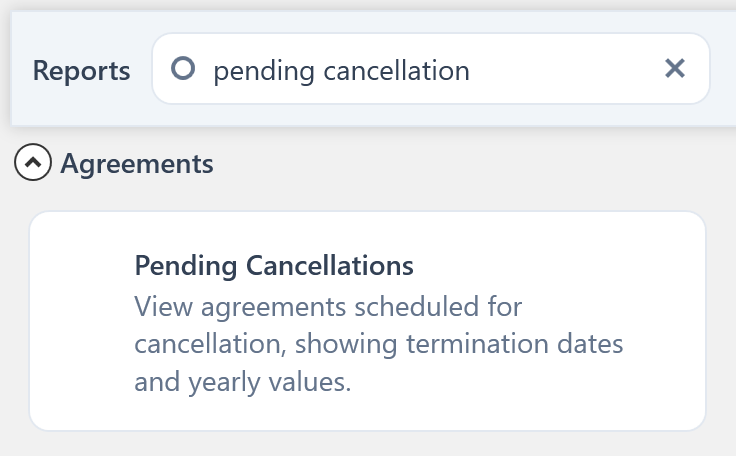Click the Agreements section heading
Image resolution: width=736 pixels, height=456 pixels.
[137, 163]
